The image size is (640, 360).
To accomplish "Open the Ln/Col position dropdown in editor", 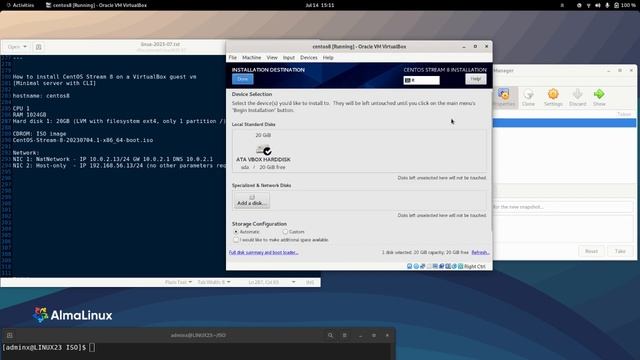I will tap(271, 282).
